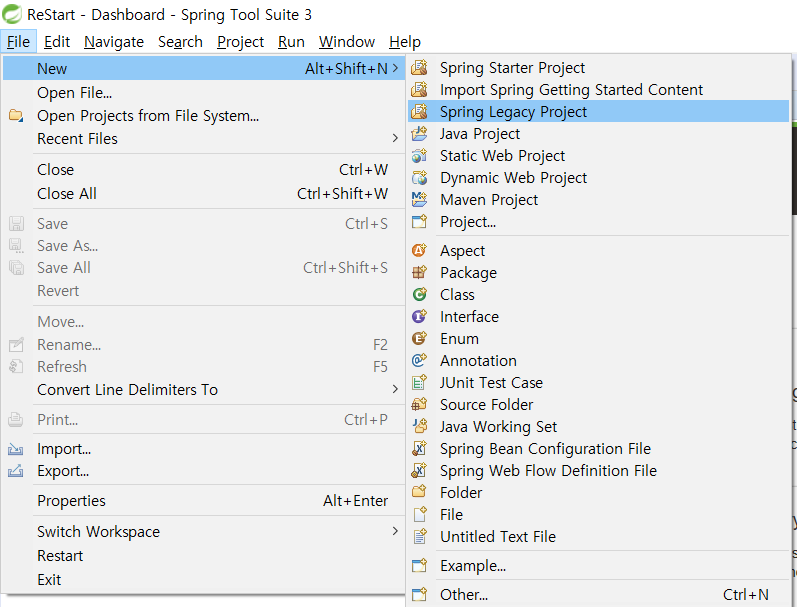Click the Aspect icon
The width and height of the screenshot is (797, 607).
pyautogui.click(x=419, y=250)
